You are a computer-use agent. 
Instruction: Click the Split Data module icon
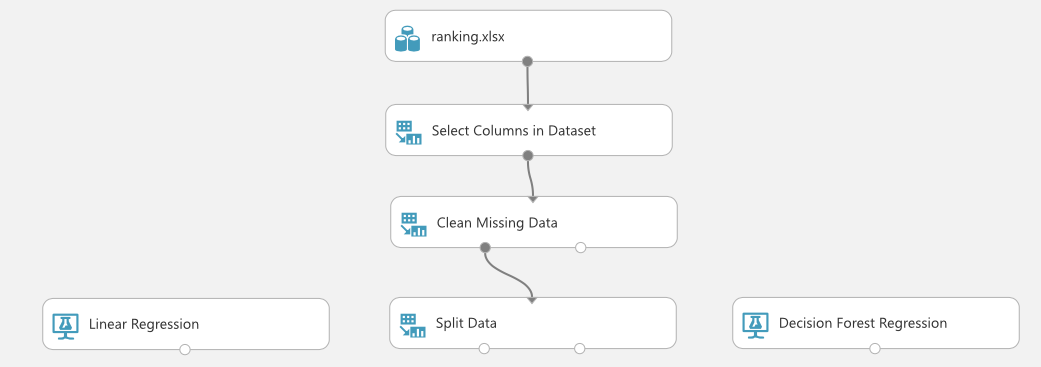(413, 325)
